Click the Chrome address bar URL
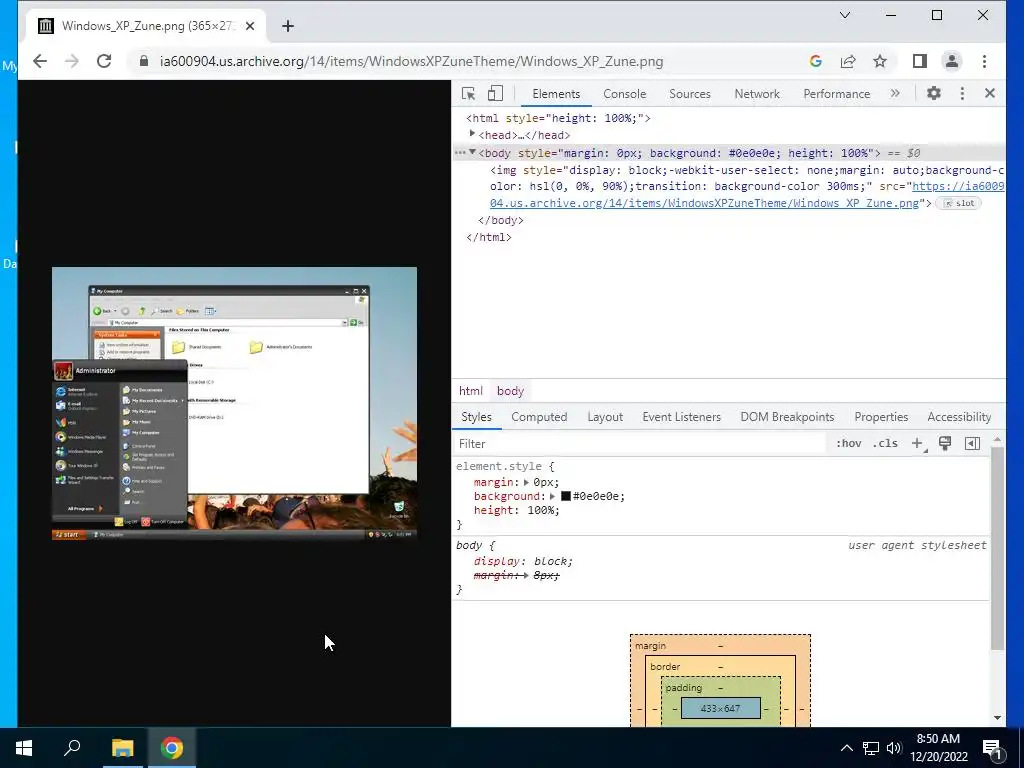Viewport: 1024px width, 768px height. tap(411, 61)
